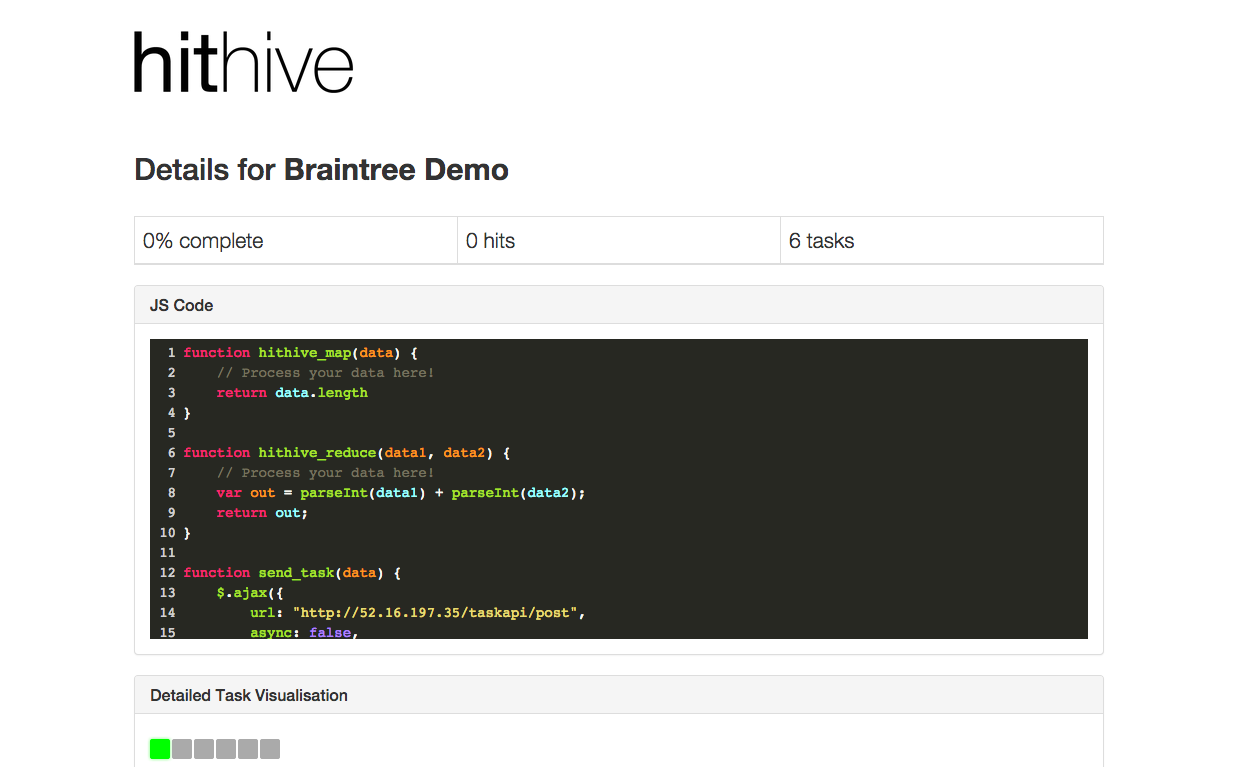
Task: Click the taskapi/post URL string in code
Action: (434, 613)
